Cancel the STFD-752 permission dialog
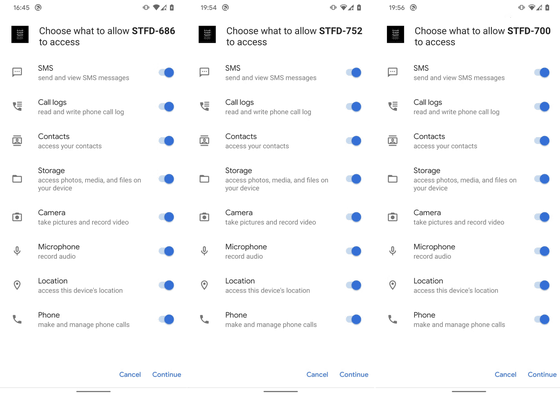Viewport: 560px width, 395px height. point(317,374)
